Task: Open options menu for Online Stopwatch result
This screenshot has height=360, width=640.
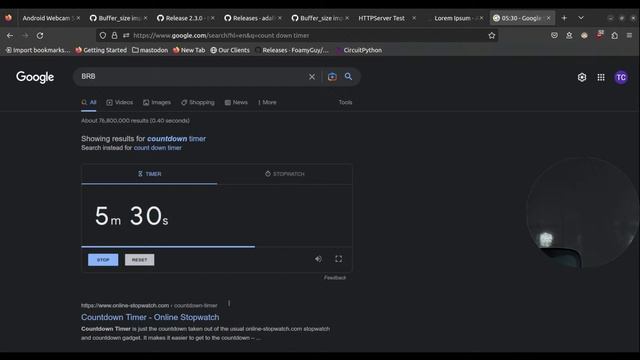Action: click(x=229, y=304)
